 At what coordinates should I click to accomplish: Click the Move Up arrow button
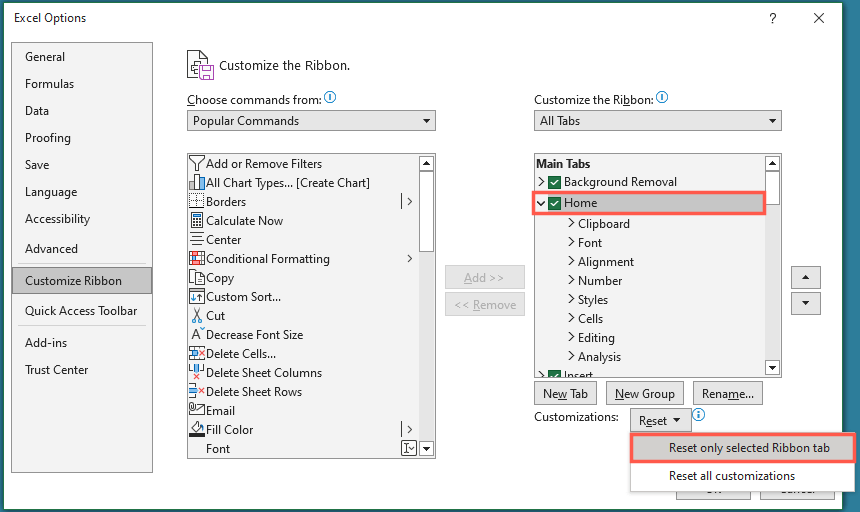(x=806, y=276)
